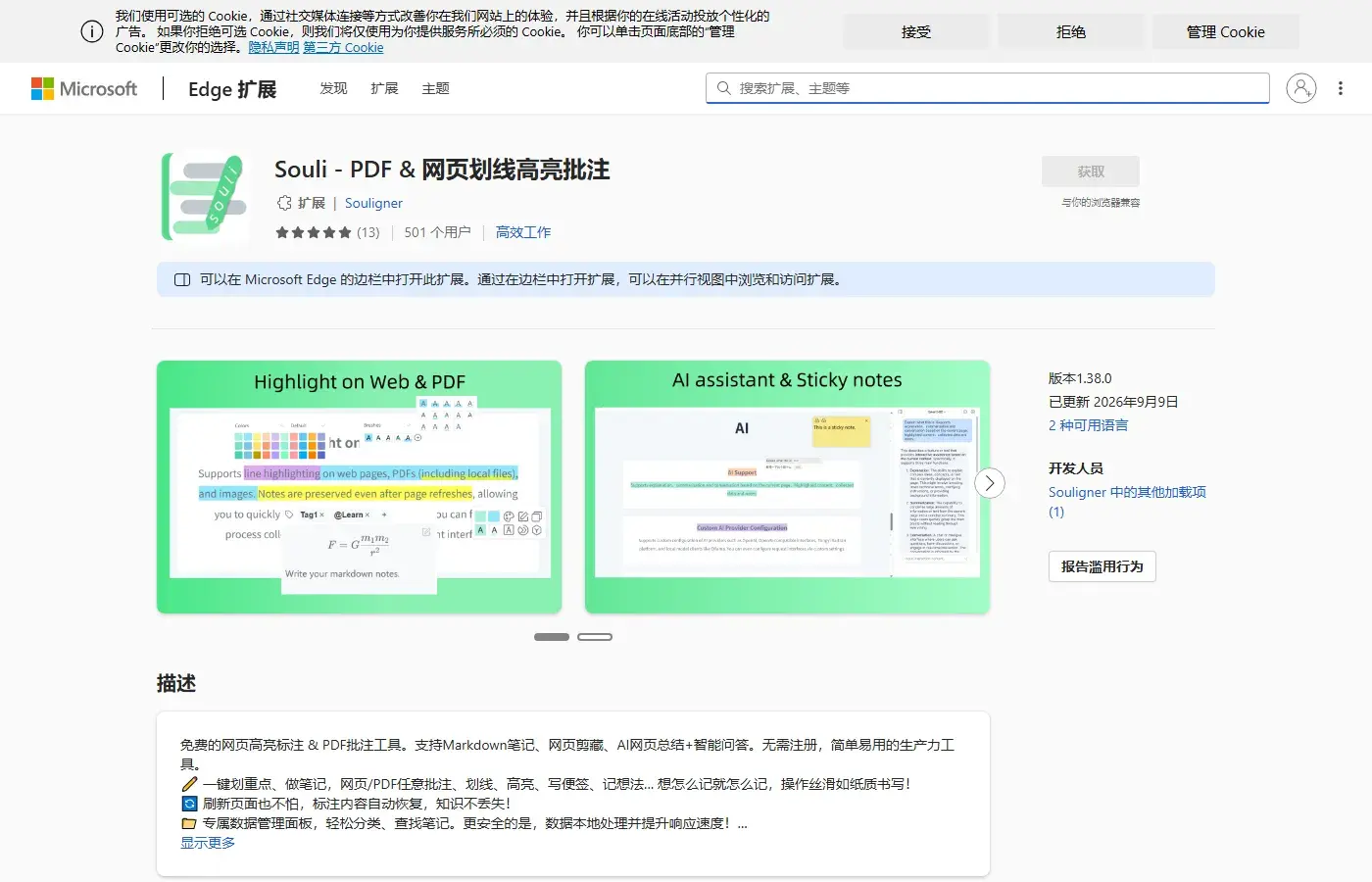
Task: Open the 2 种可用语言 link
Action: tap(1088, 425)
